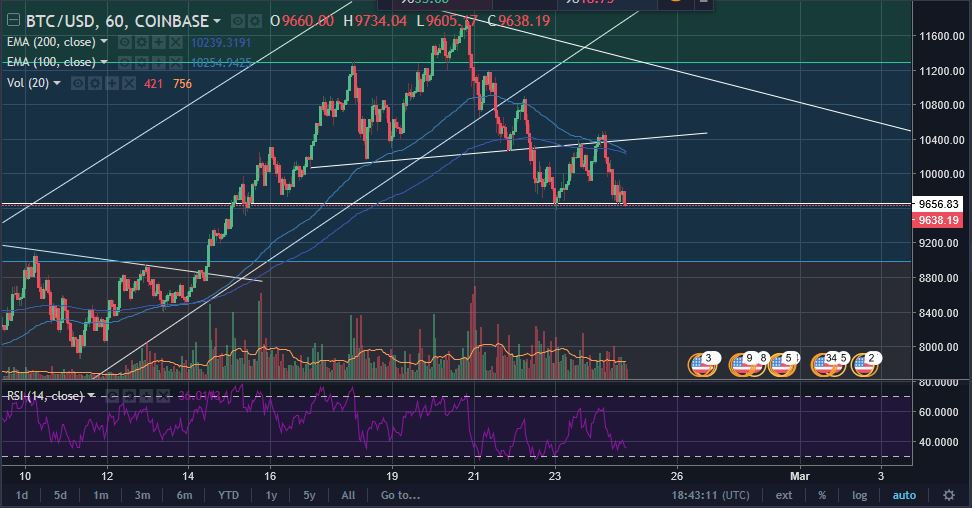Open the US economic event marker labeled 34

pos(823,364)
